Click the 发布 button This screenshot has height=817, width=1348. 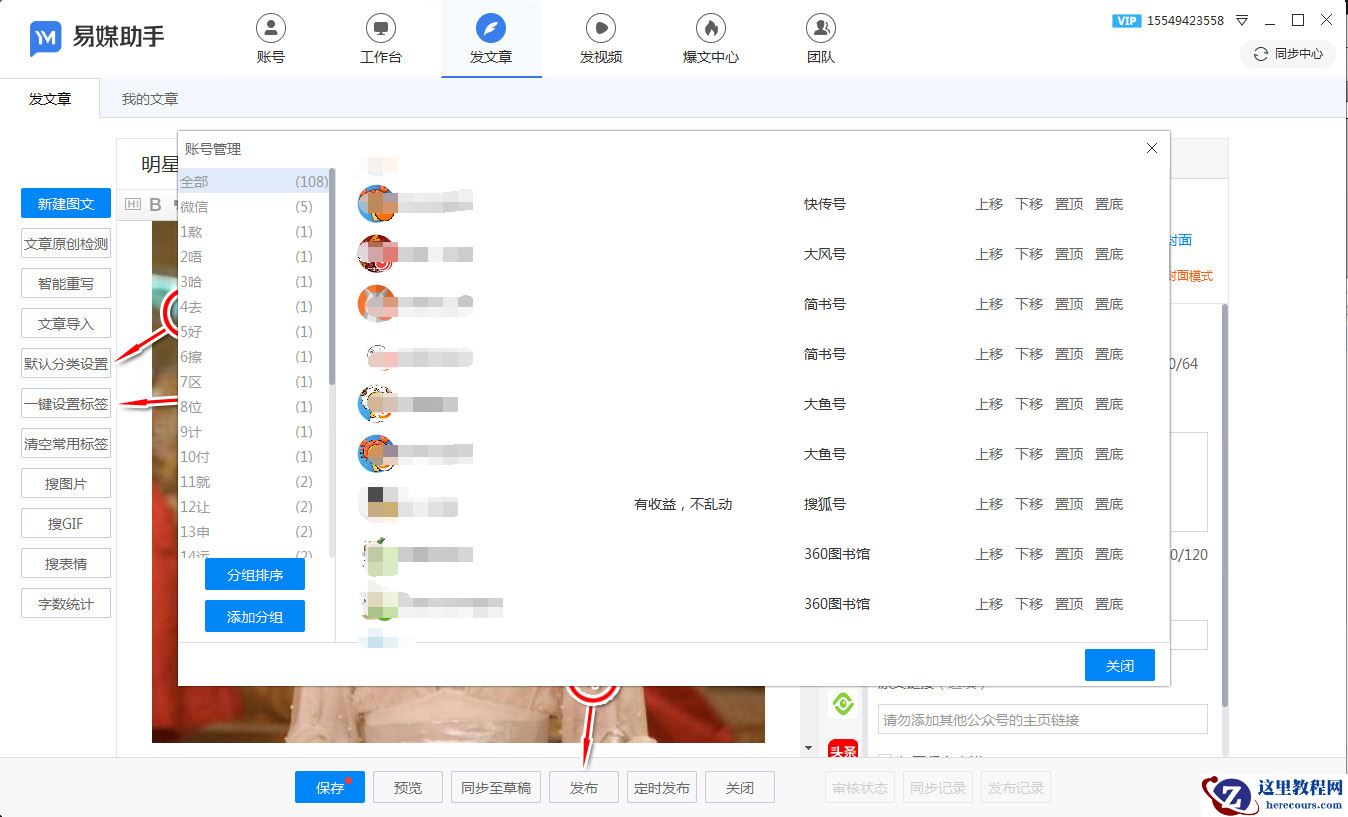584,787
